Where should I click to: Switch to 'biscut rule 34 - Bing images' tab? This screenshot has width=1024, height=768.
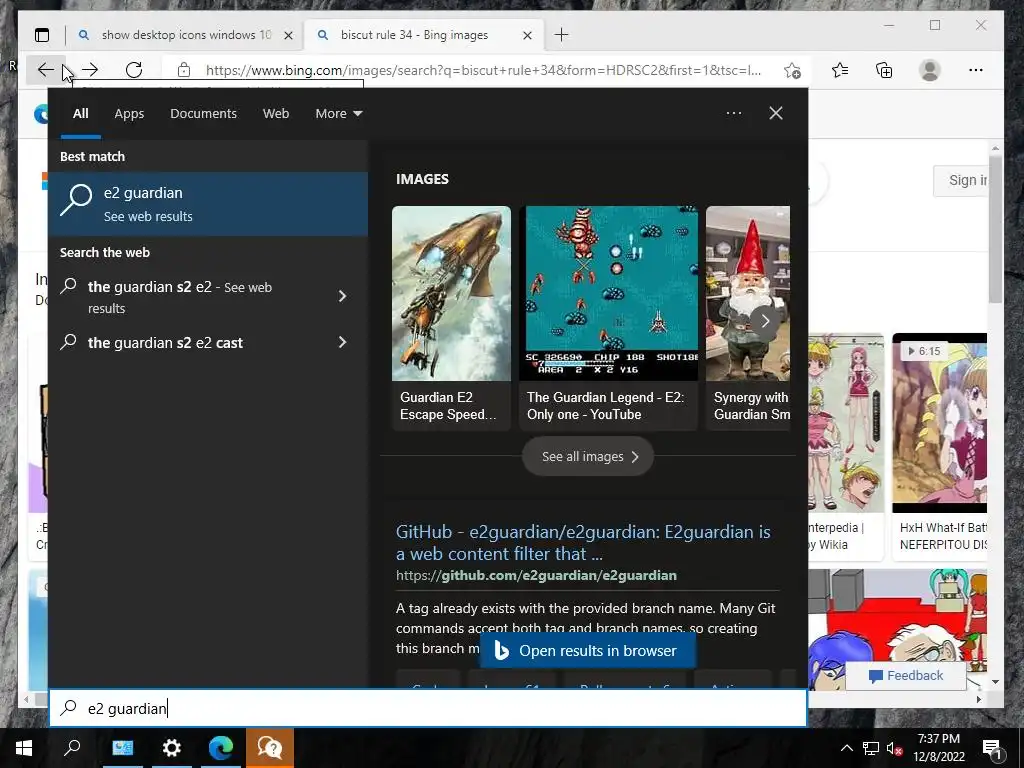tap(424, 35)
